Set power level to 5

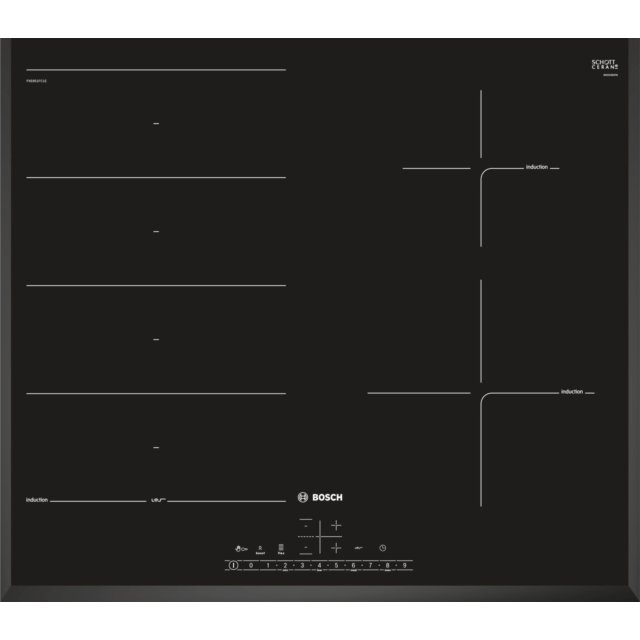(336, 565)
